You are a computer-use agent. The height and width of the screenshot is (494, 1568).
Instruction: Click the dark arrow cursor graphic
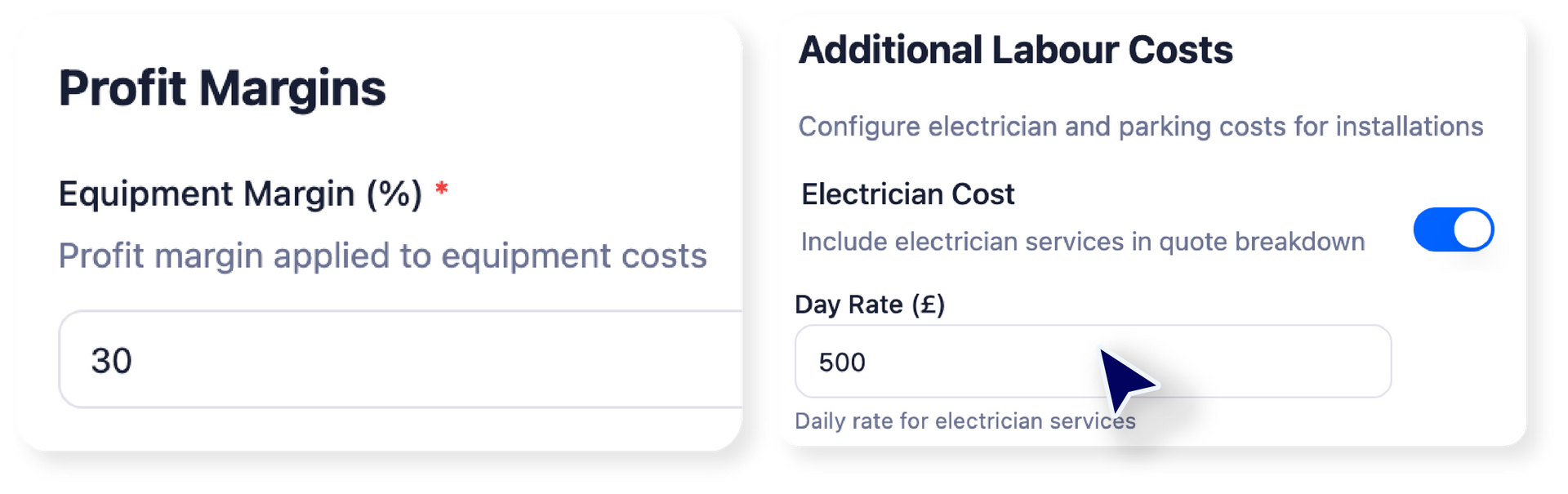(x=1123, y=378)
